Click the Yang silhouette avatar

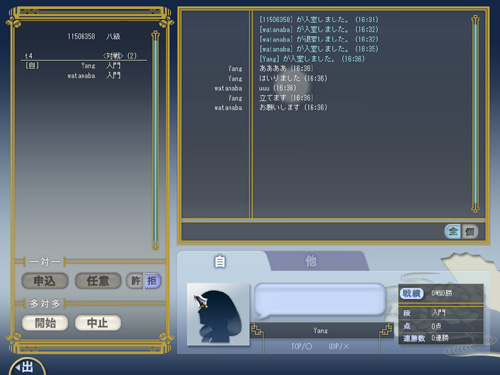(x=218, y=314)
